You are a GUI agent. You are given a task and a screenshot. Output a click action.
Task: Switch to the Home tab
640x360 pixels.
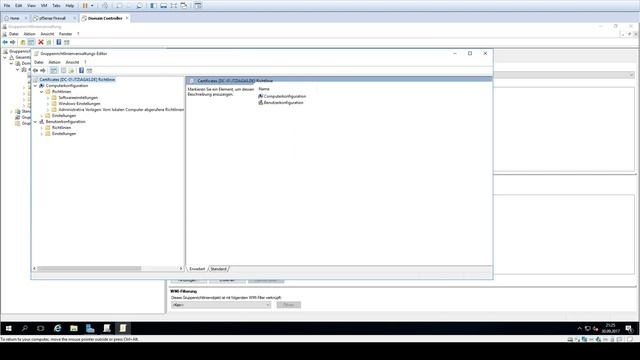point(14,18)
